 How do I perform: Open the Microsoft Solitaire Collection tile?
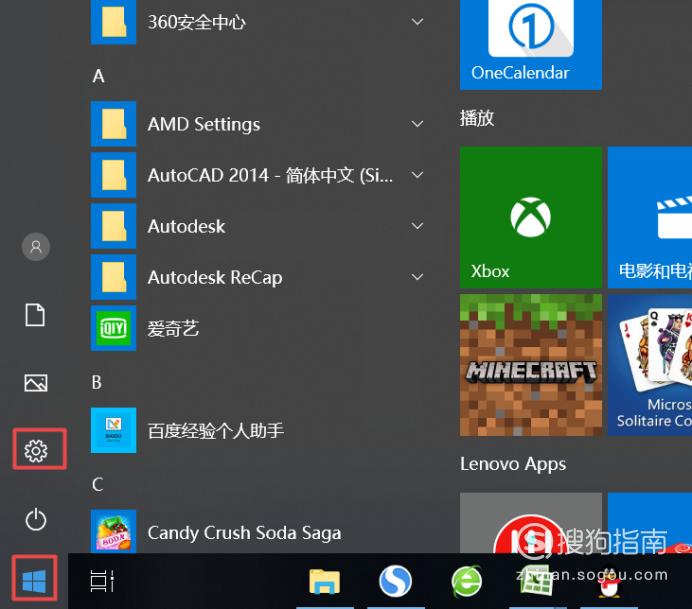[x=650, y=365]
